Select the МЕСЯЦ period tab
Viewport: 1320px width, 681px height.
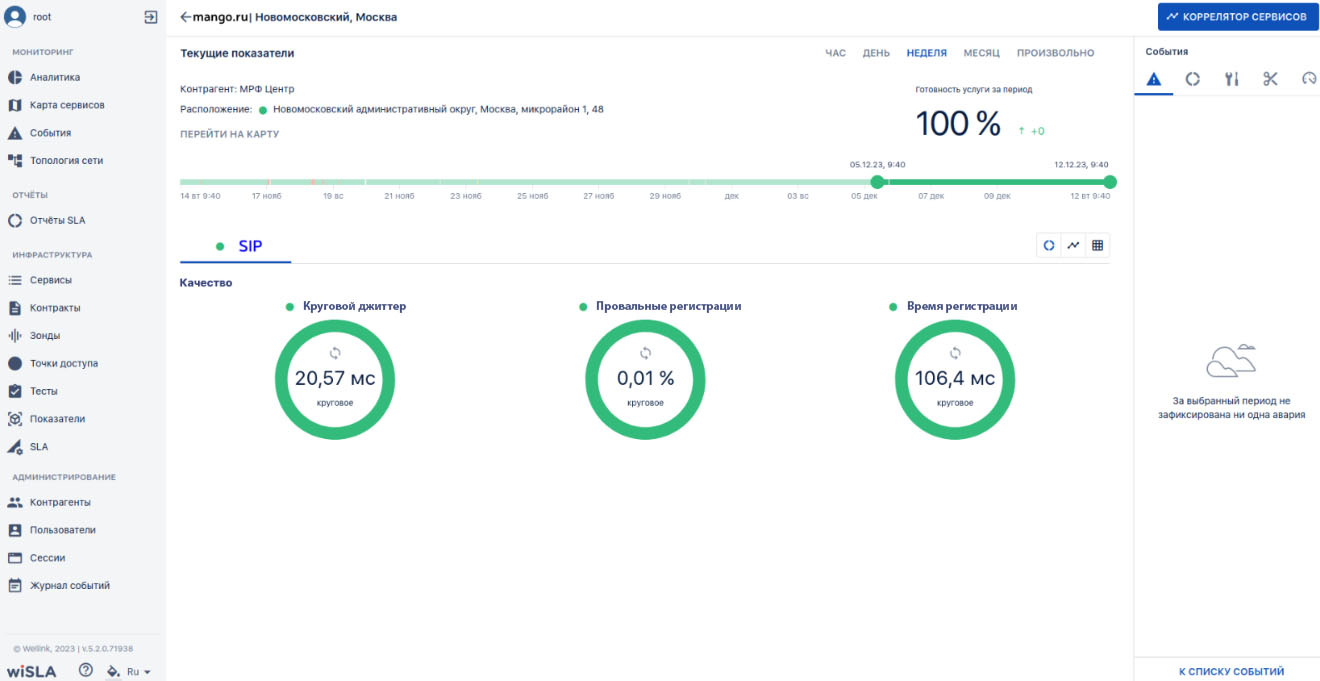[982, 53]
